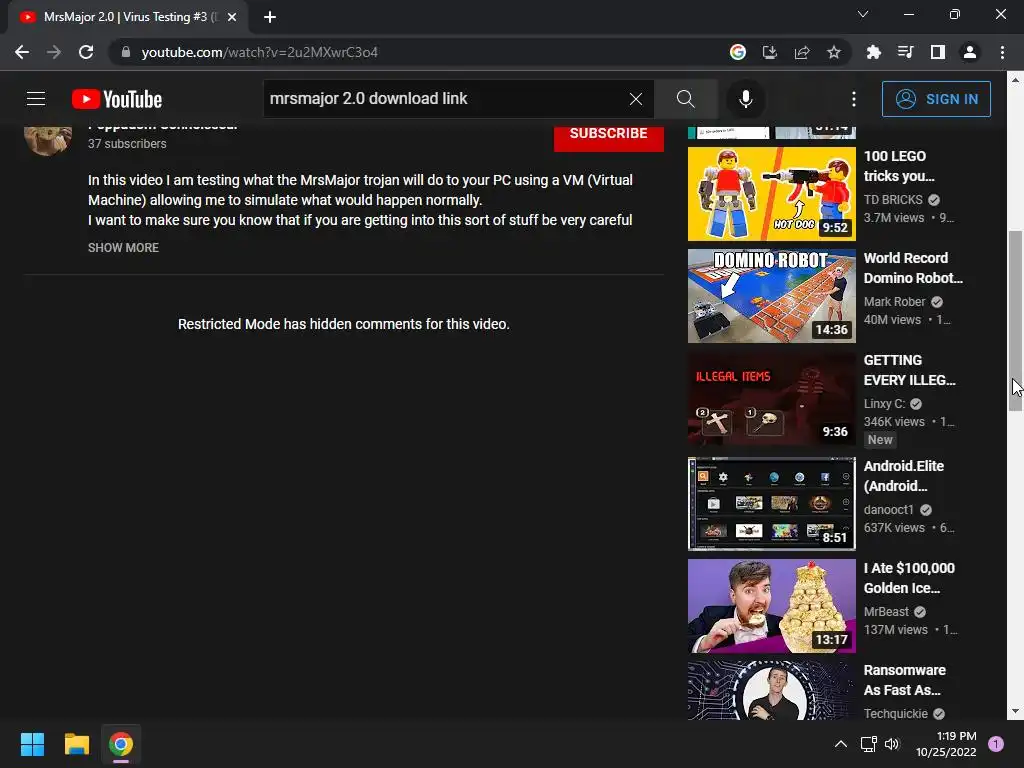This screenshot has height=768, width=1024.
Task: Click the address bar URL field
Action: 418,52
